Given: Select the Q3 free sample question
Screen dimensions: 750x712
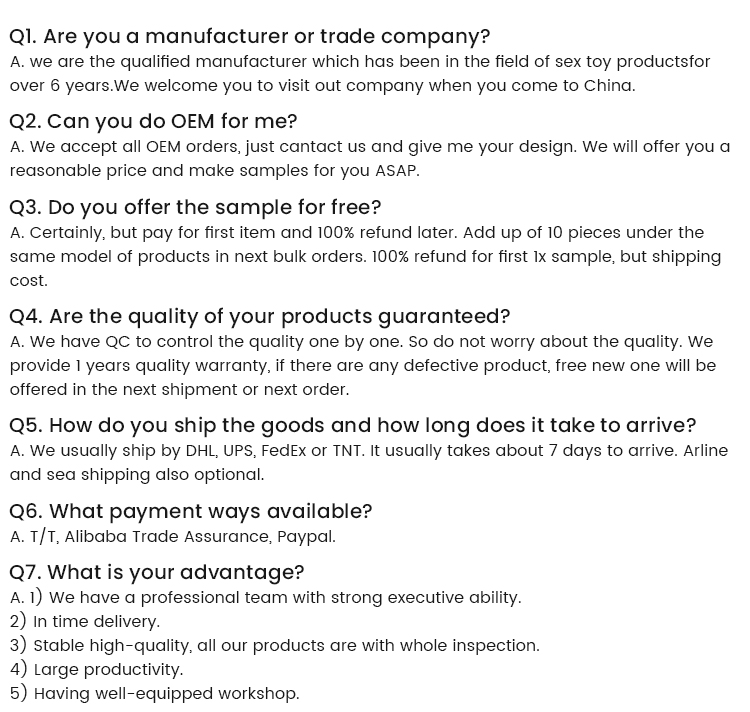Looking at the screenshot, I should point(195,208).
